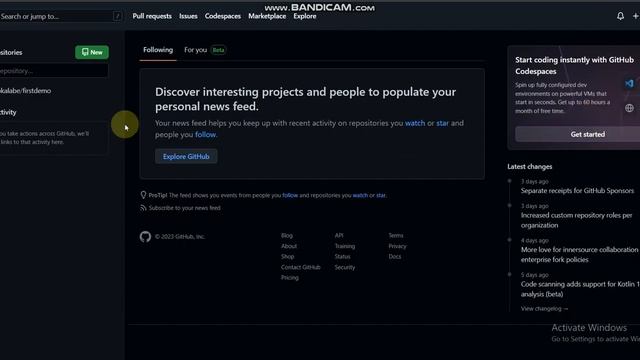This screenshot has width=640, height=360.
Task: Open More love for innersource collaboration change
Action: coord(579,255)
